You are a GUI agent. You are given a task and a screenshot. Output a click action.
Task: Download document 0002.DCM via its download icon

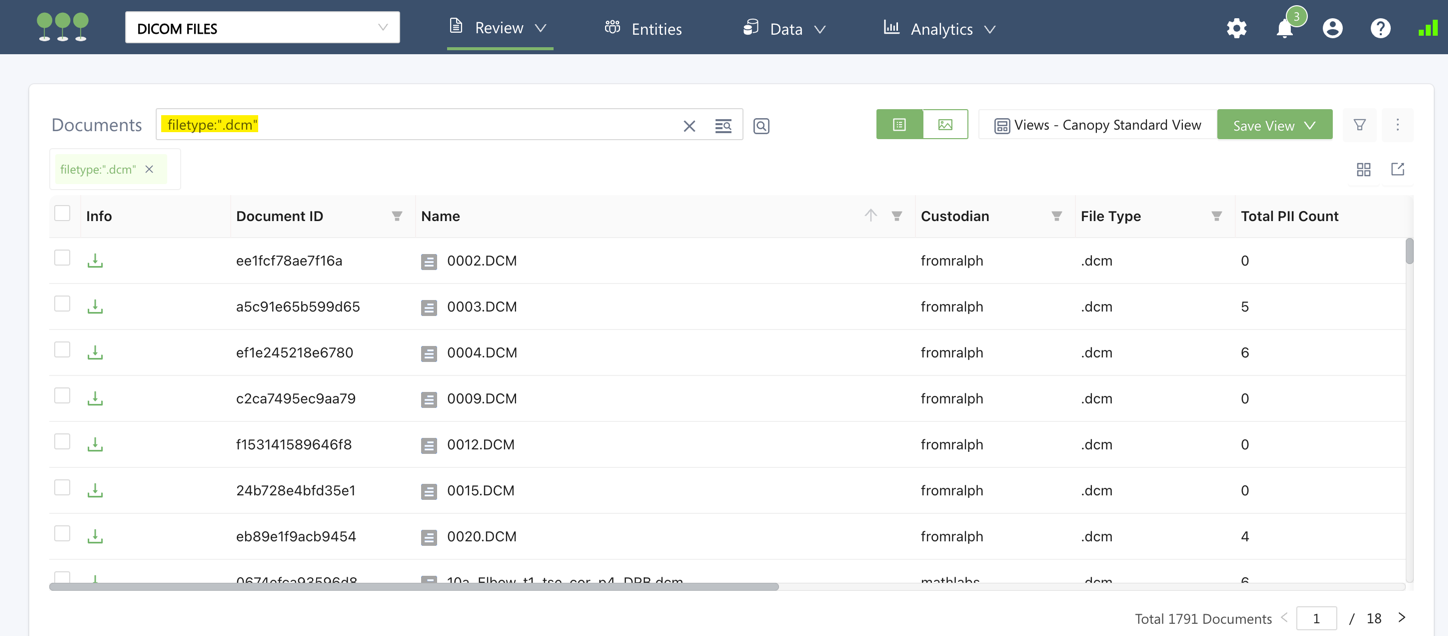click(x=95, y=261)
